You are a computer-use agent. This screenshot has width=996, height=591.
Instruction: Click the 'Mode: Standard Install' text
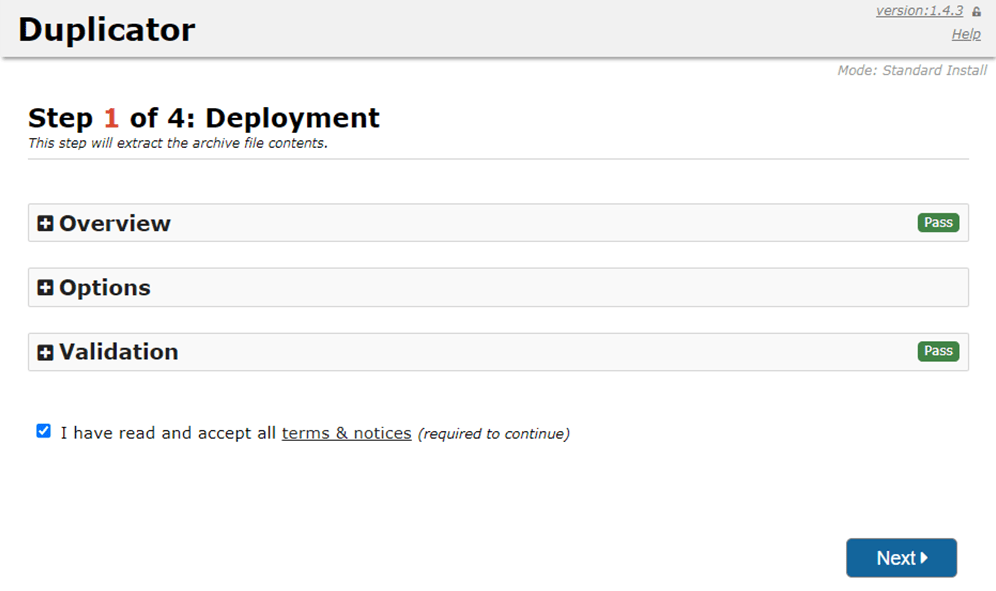coord(912,71)
